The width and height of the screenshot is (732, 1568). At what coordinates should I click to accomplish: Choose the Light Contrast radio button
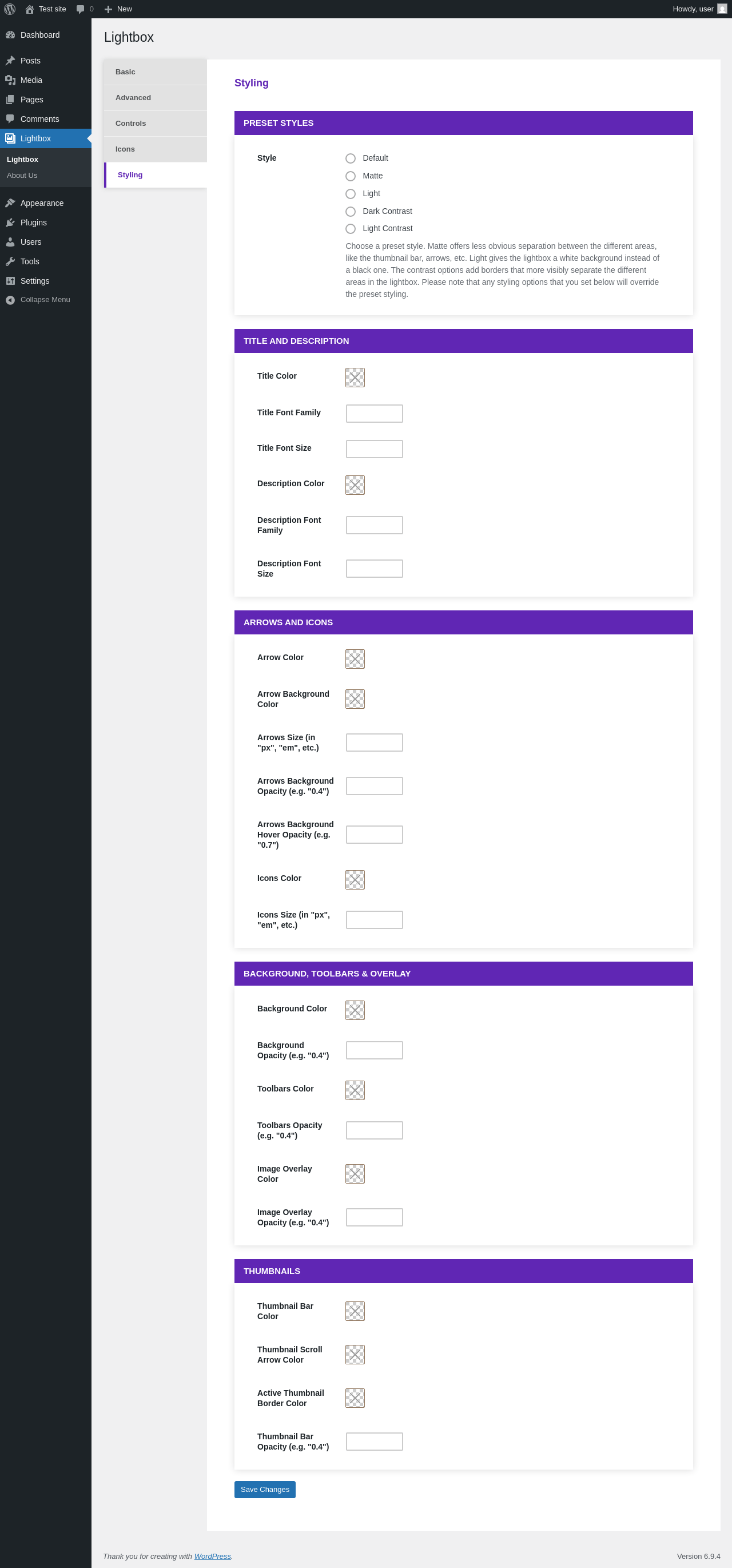pos(351,229)
